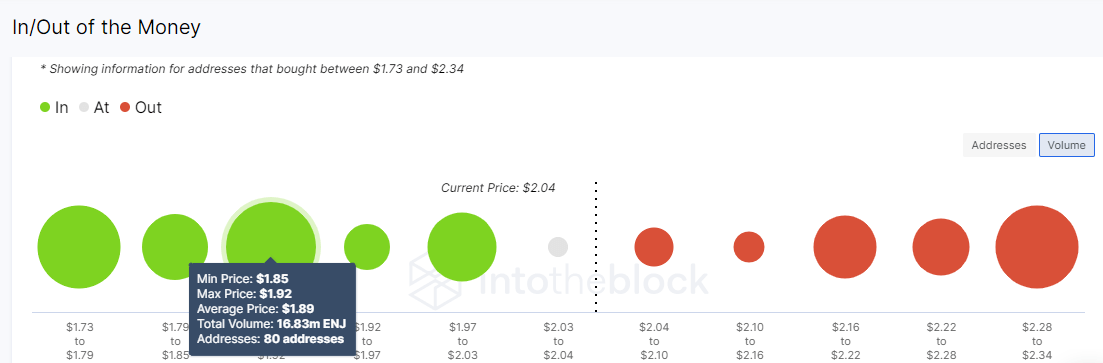Toggle the red Out legend item

[x=141, y=108]
